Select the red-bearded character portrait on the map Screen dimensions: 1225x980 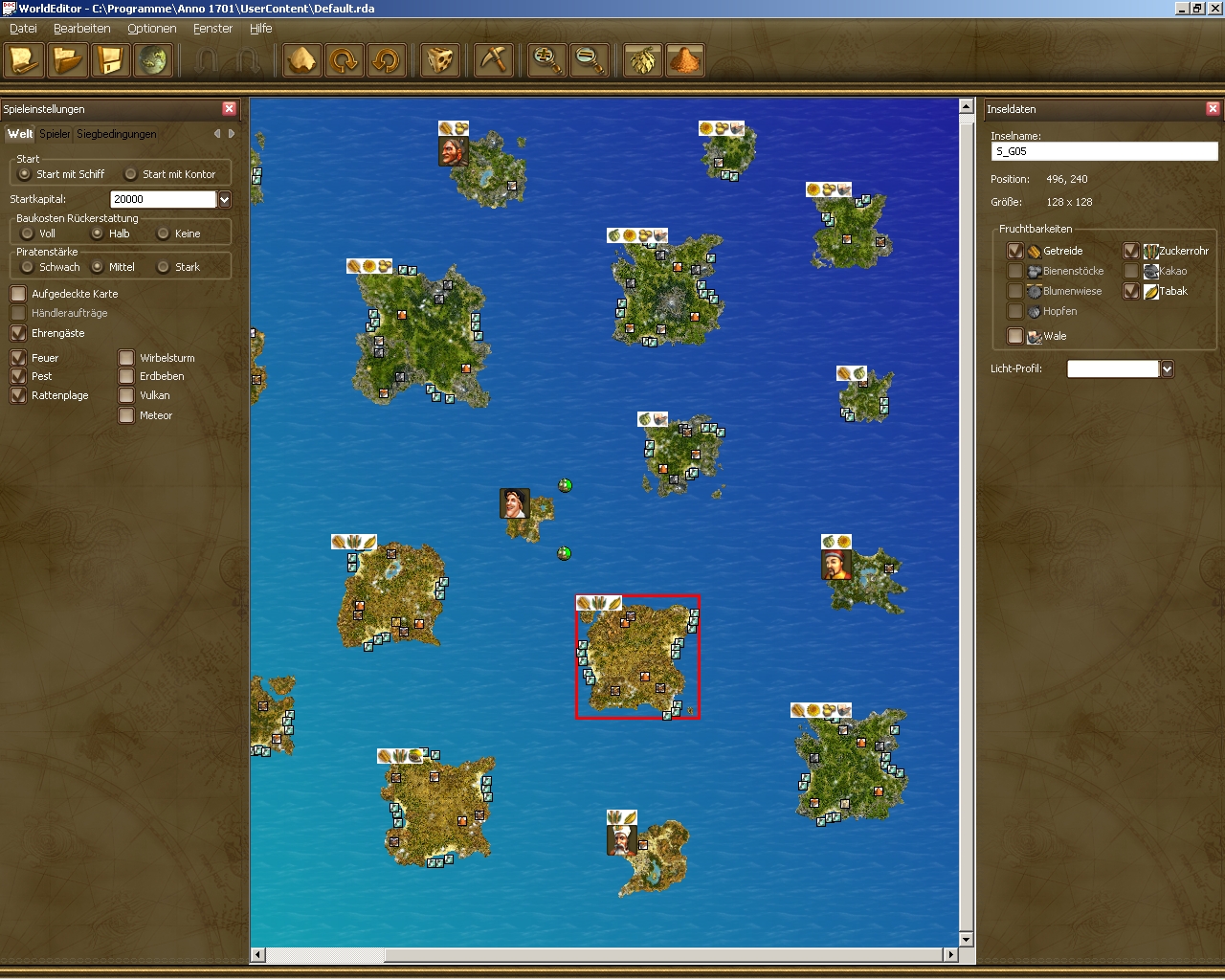(454, 151)
